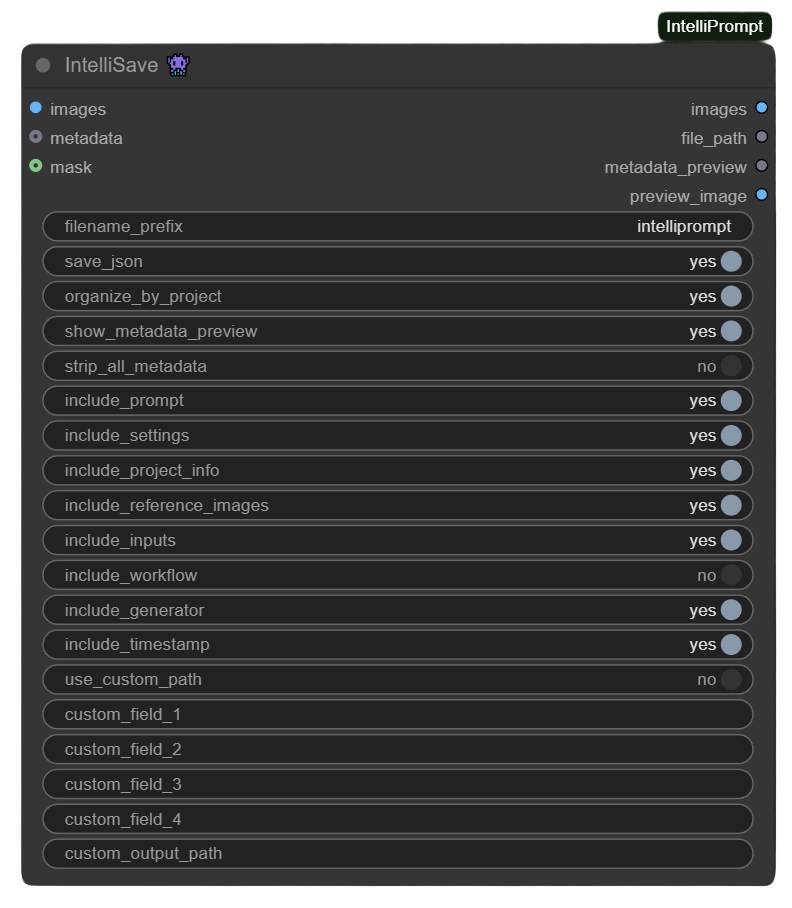Screen dimensions: 792x908
Task: Click the custom_output_path field
Action: click(x=397, y=854)
